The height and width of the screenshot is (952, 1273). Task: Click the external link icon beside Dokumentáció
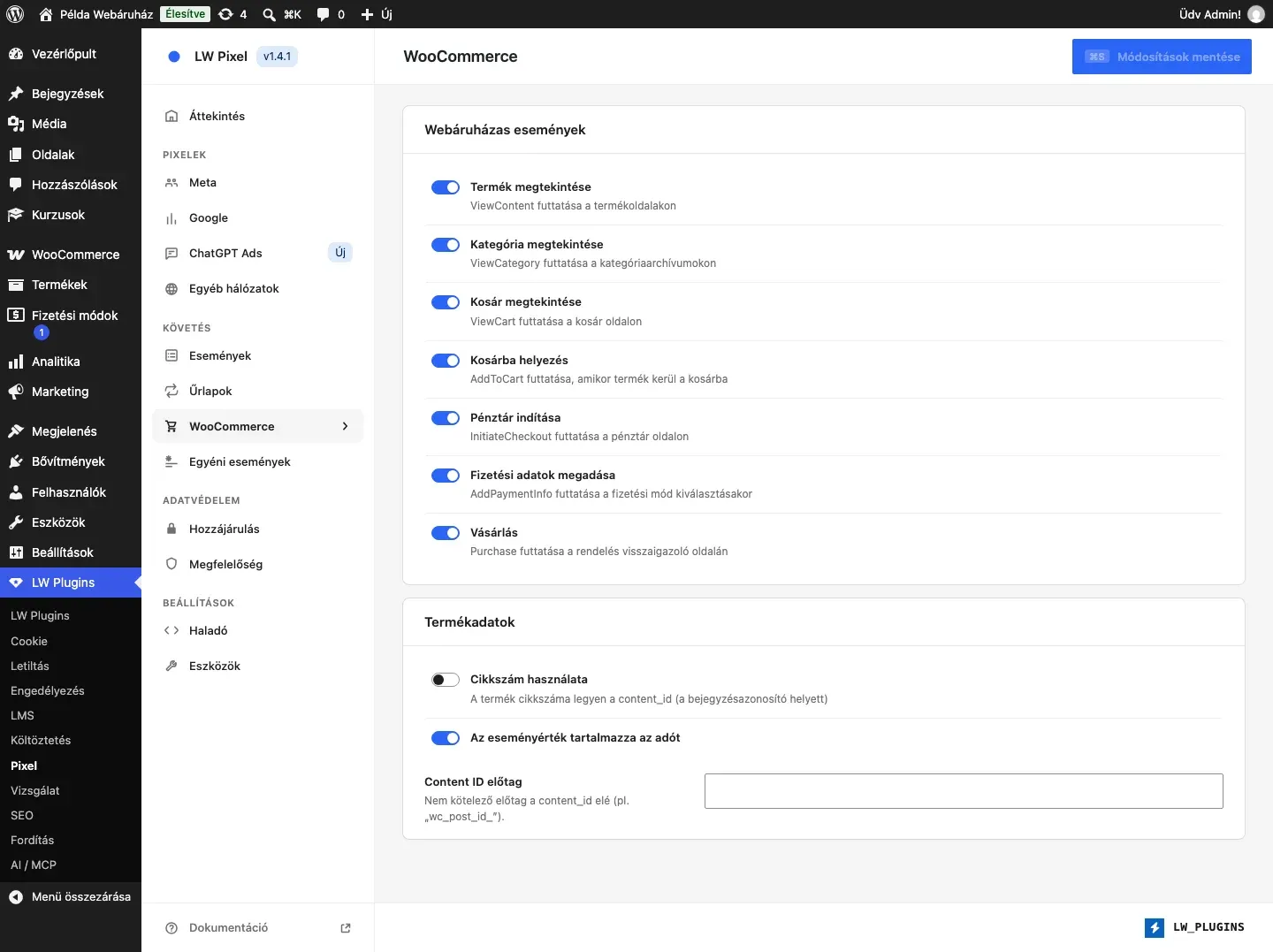(x=346, y=928)
